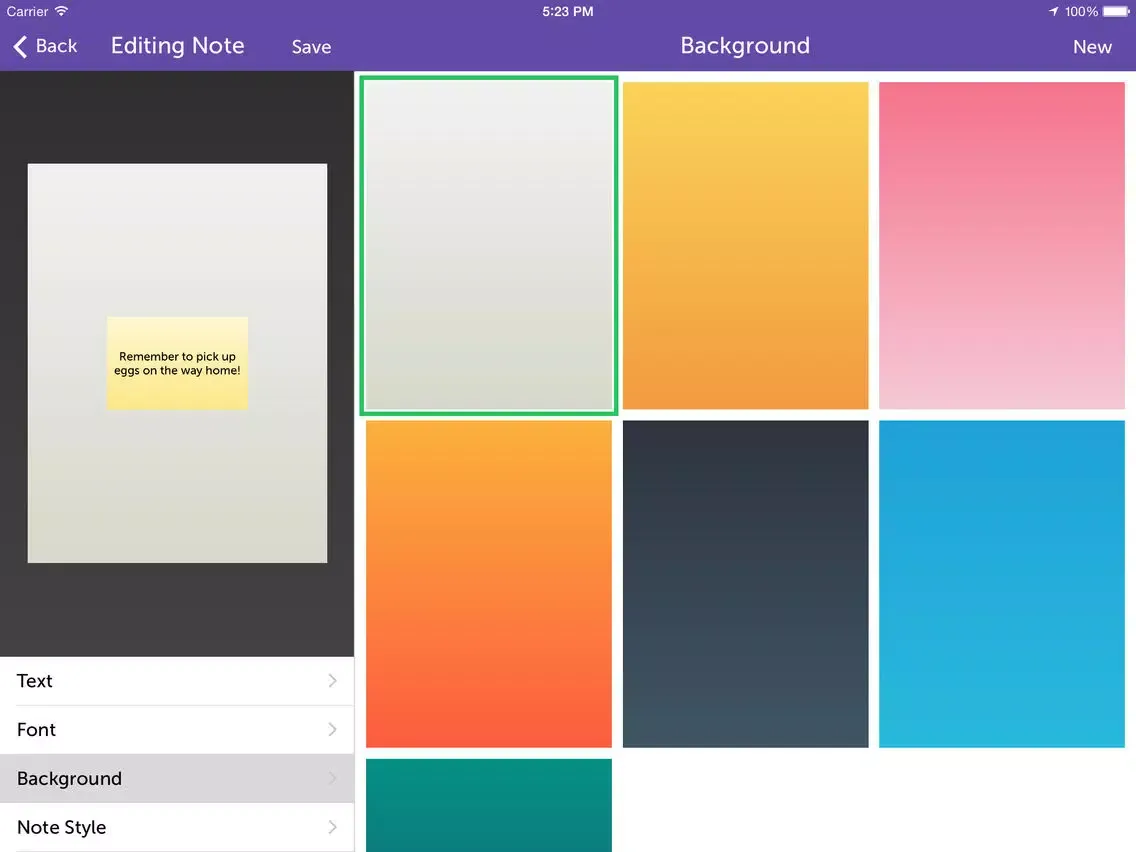Viewport: 1136px width, 852px height.
Task: Expand the Text row chevron
Action: pos(333,680)
